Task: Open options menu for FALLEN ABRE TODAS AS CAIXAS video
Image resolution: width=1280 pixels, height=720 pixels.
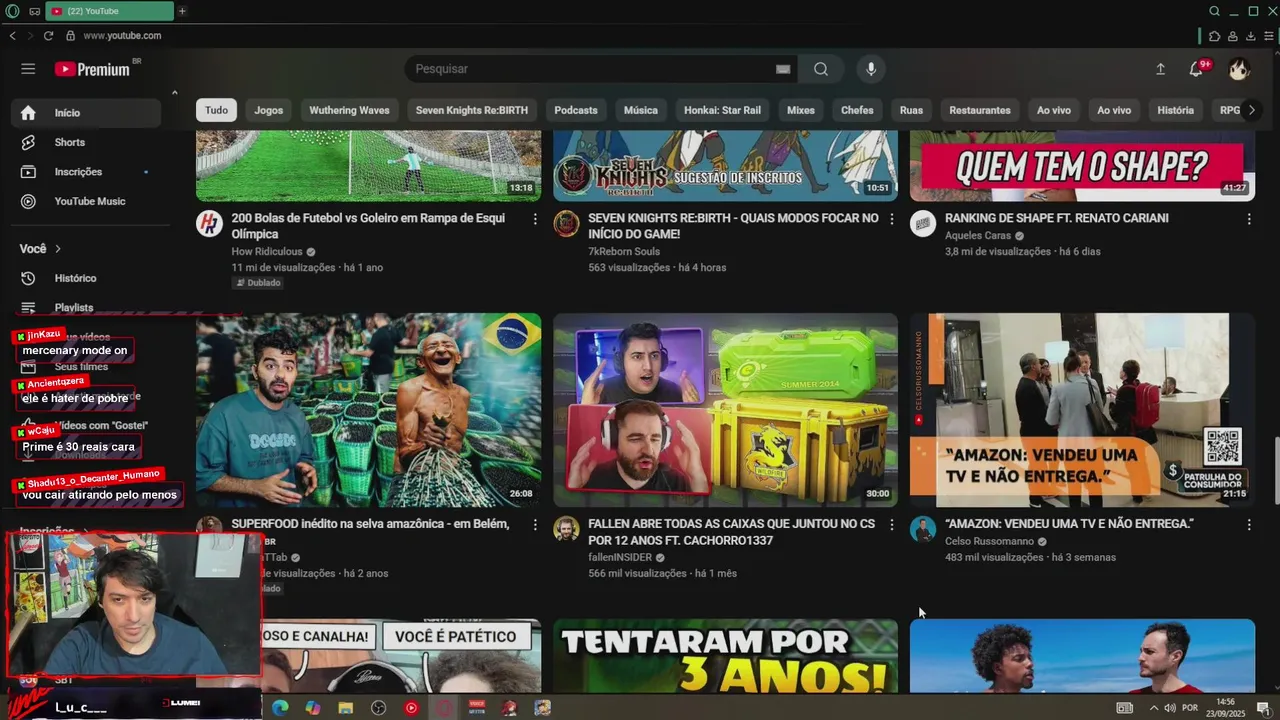Action: pos(892,524)
